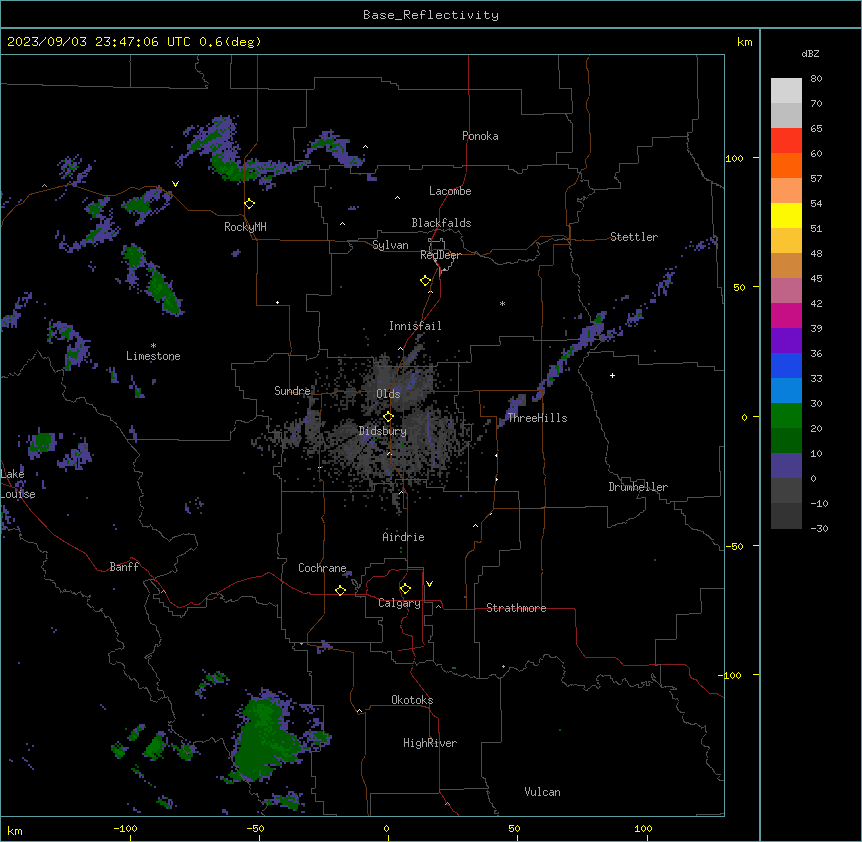The image size is (862, 842).
Task: Click the purple 10 dBZ legend swatch
Action: coord(786,466)
